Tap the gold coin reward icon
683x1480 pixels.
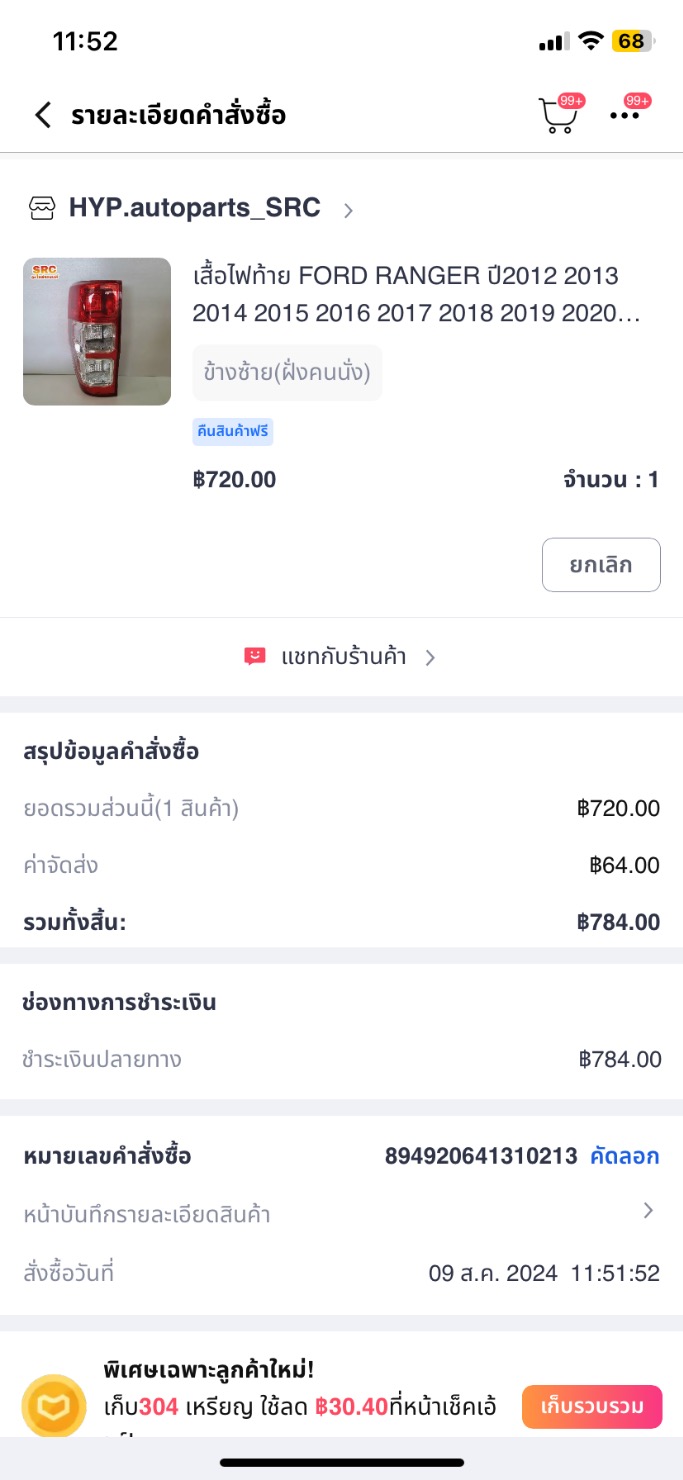[x=54, y=1406]
